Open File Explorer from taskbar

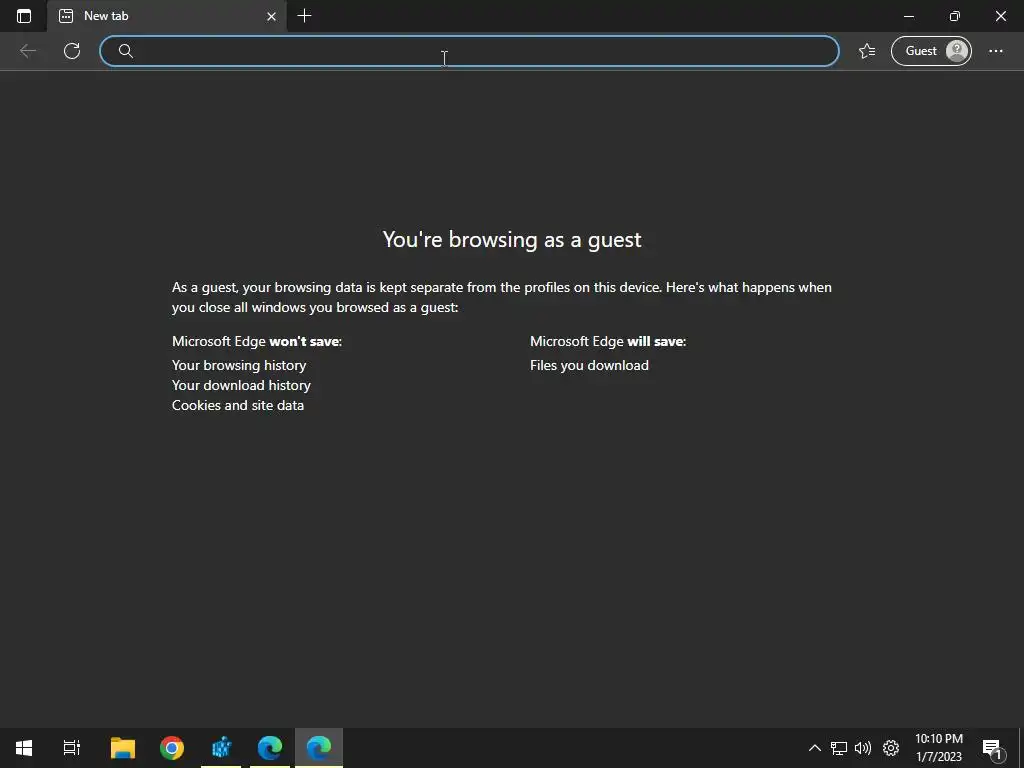tap(123, 748)
